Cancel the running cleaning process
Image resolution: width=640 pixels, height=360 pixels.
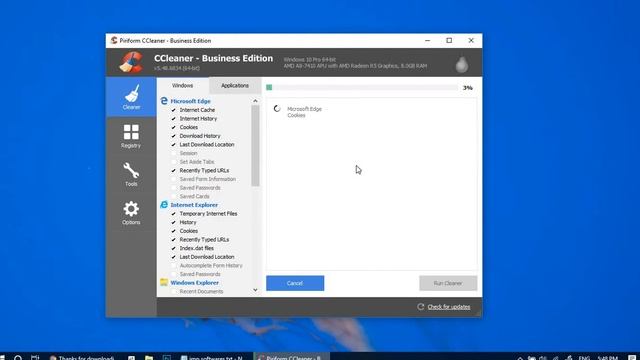click(x=295, y=283)
